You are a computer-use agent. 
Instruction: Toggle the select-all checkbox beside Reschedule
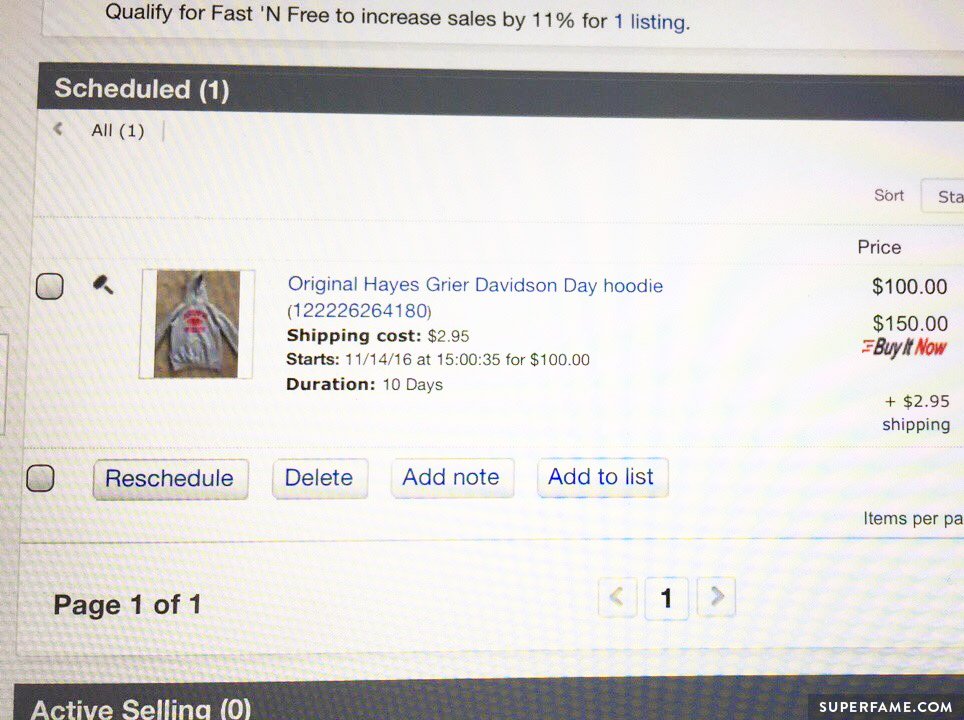pos(40,478)
